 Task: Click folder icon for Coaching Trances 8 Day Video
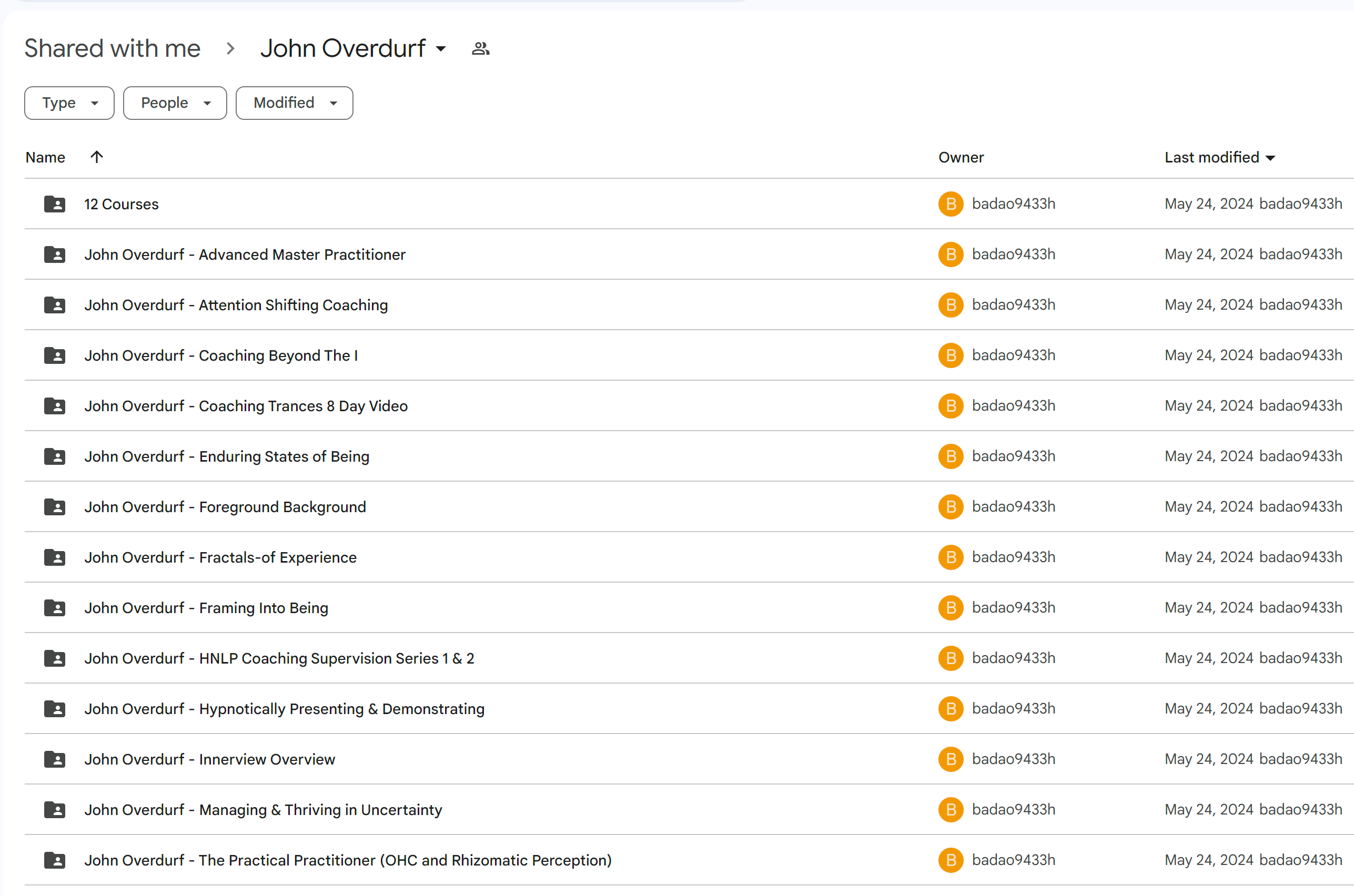(55, 406)
